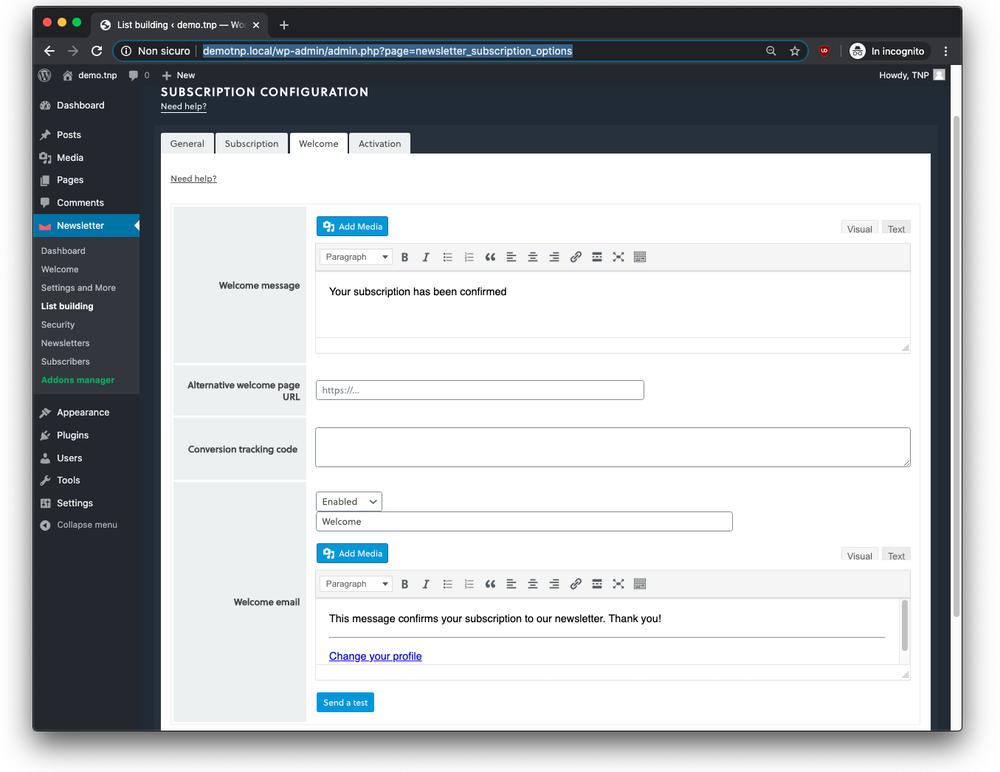
Task: Toggle Italic in Welcome message editor
Action: pyautogui.click(x=425, y=257)
